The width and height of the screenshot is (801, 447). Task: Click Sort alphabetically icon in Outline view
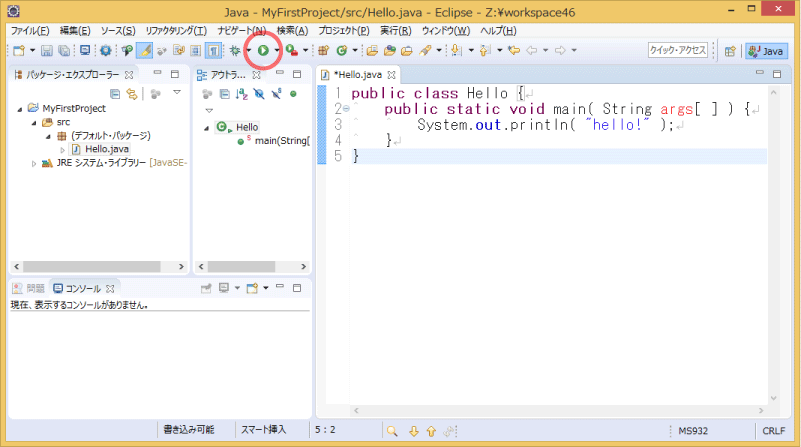point(242,93)
